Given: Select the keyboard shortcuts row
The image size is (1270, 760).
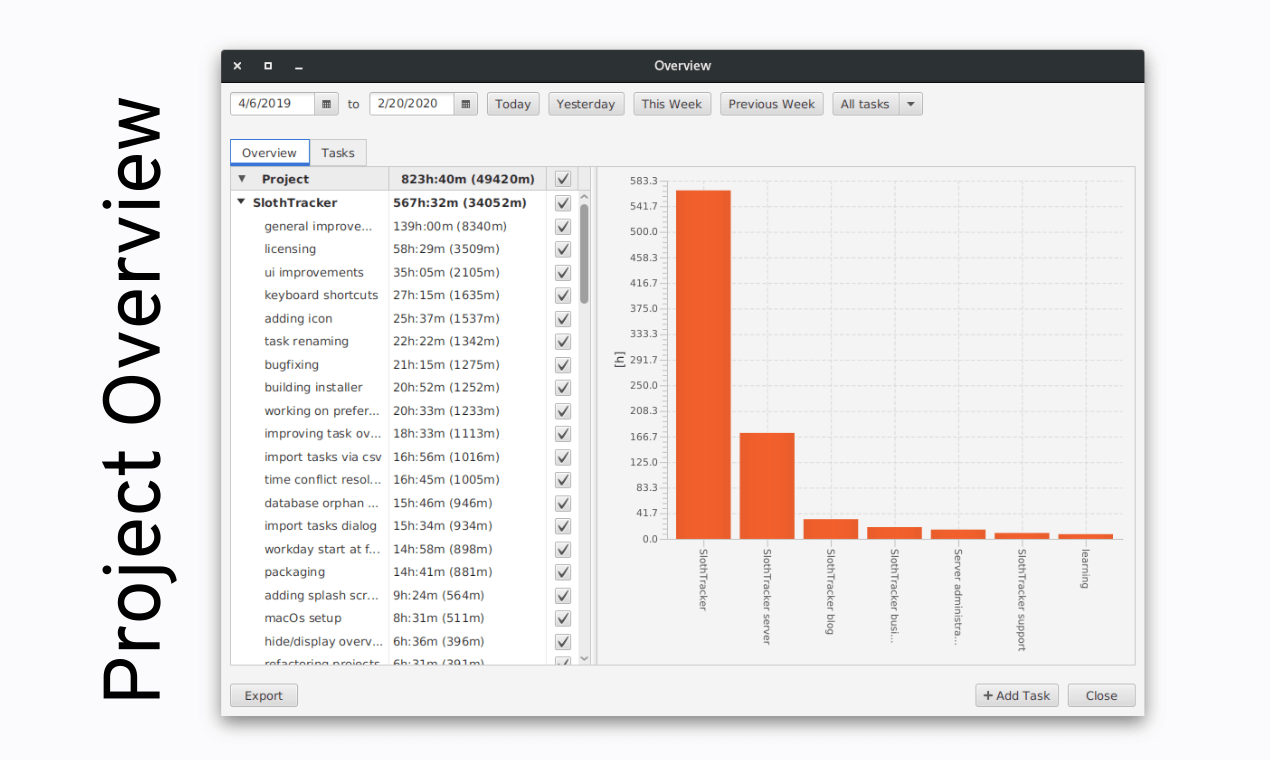Looking at the screenshot, I should (404, 295).
